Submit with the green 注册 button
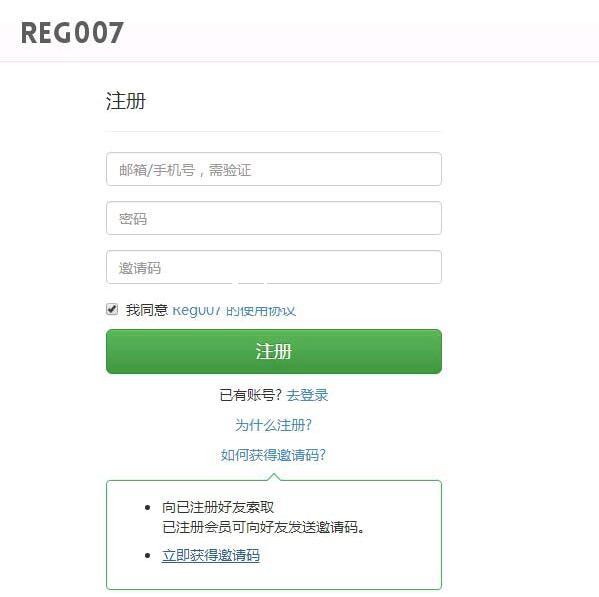The height and width of the screenshot is (597, 599). click(x=274, y=351)
